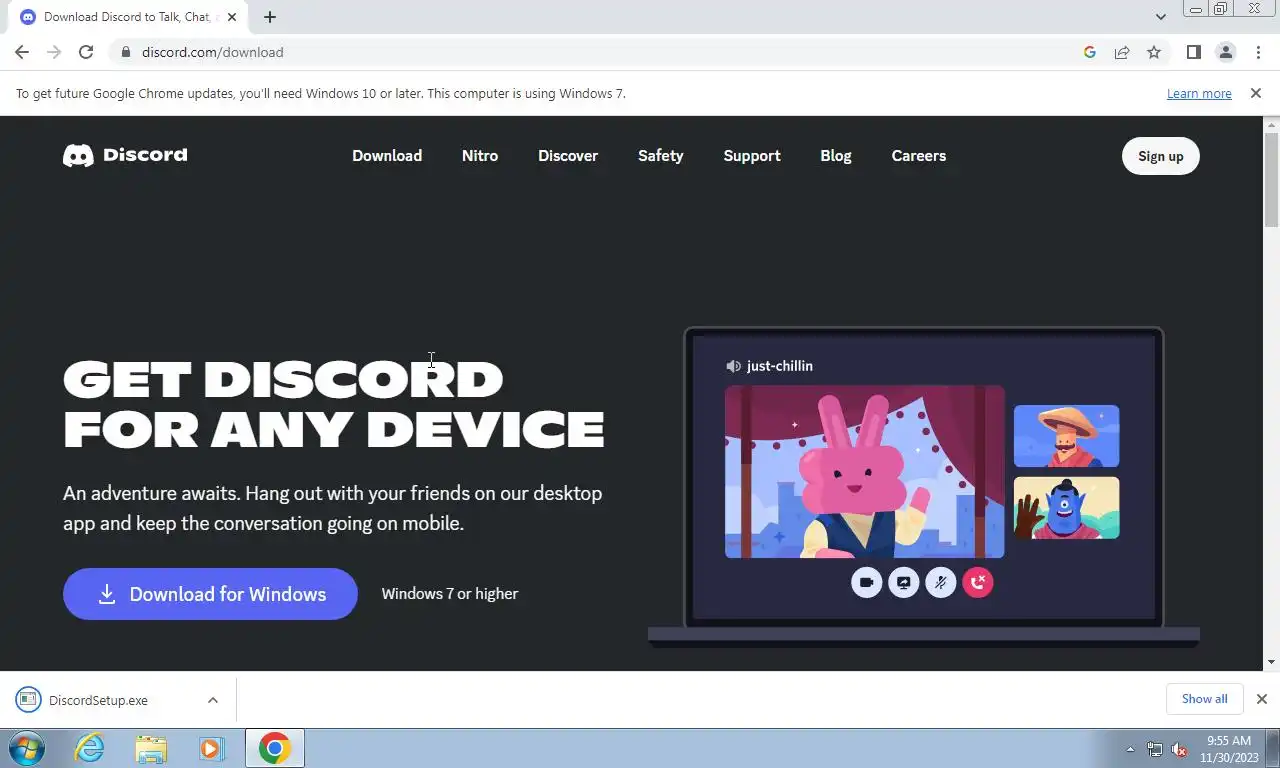Click the address bar URL field
The image size is (1280, 768).
[x=600, y=52]
